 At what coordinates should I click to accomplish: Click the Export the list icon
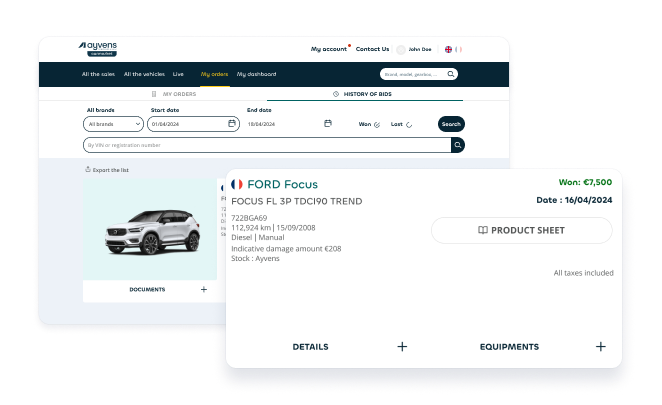pyautogui.click(x=88, y=169)
